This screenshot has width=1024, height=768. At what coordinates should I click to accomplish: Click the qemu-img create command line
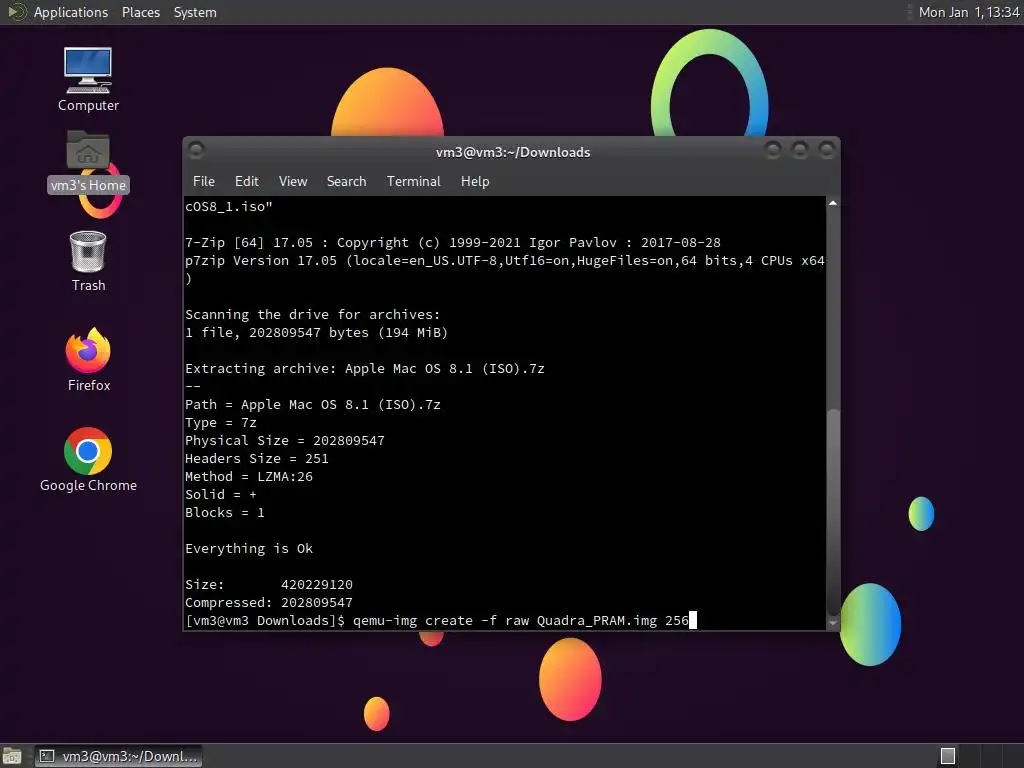[441, 620]
